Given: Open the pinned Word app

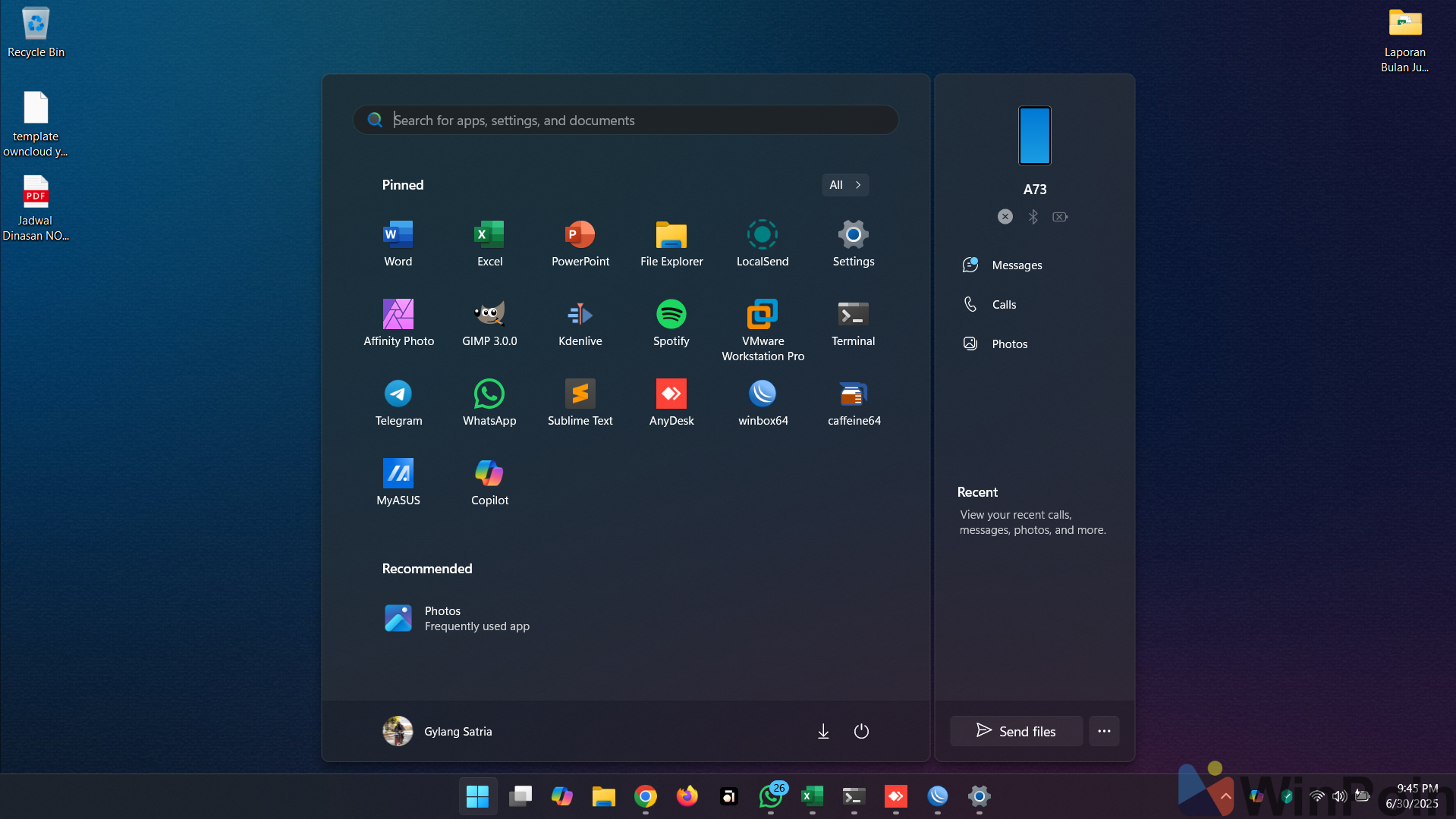Looking at the screenshot, I should [x=398, y=243].
